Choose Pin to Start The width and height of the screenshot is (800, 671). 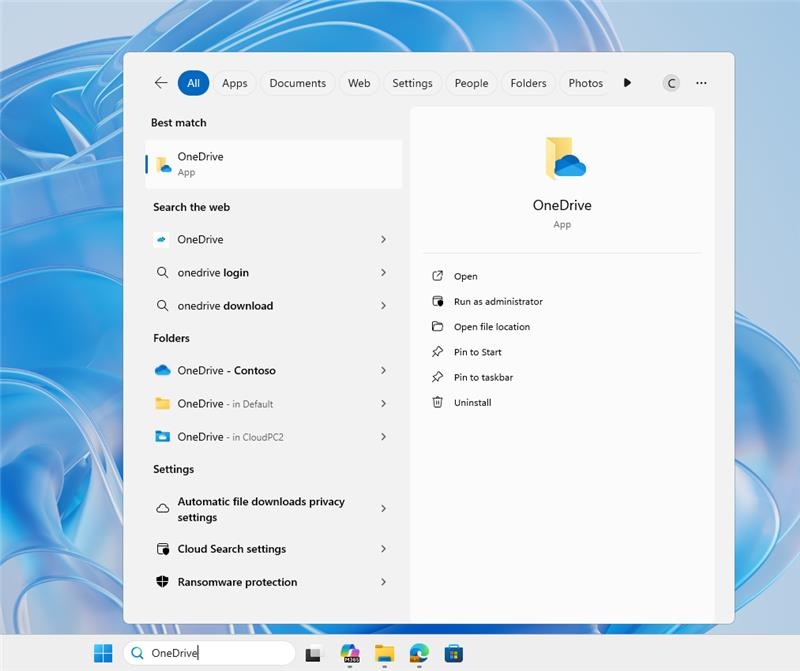pos(478,352)
